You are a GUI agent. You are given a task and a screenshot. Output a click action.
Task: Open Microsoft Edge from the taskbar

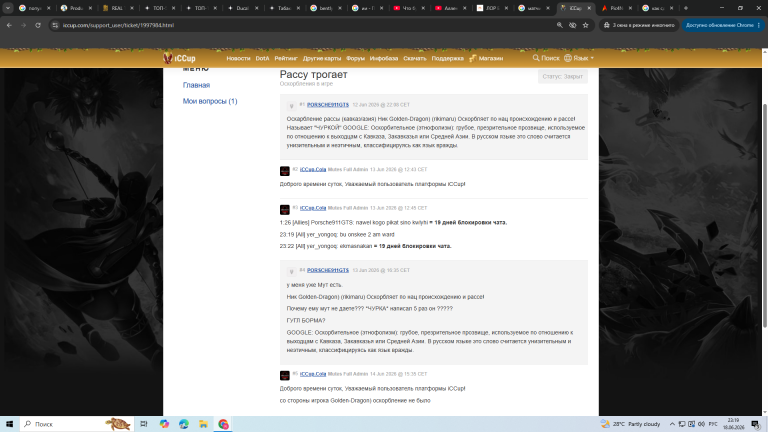[184, 424]
